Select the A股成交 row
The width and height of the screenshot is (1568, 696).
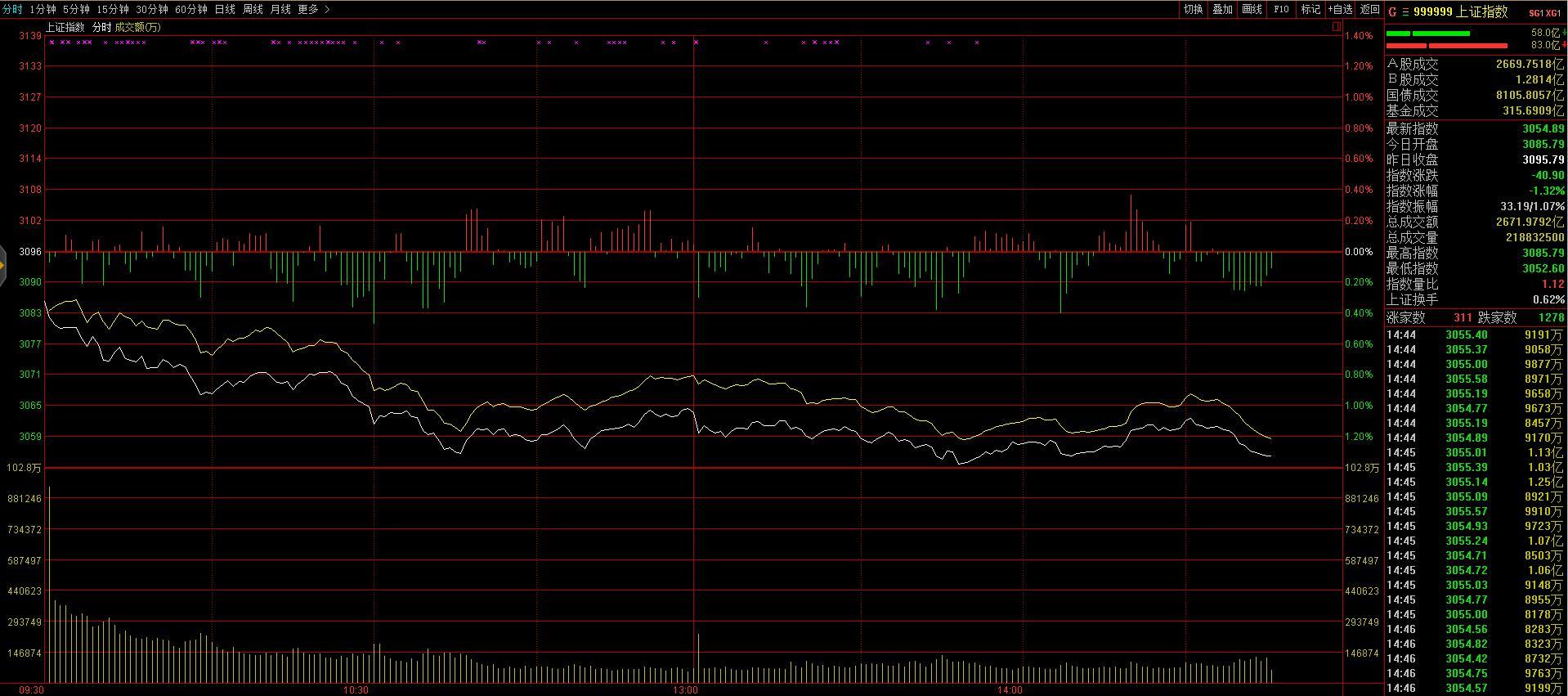point(1476,64)
